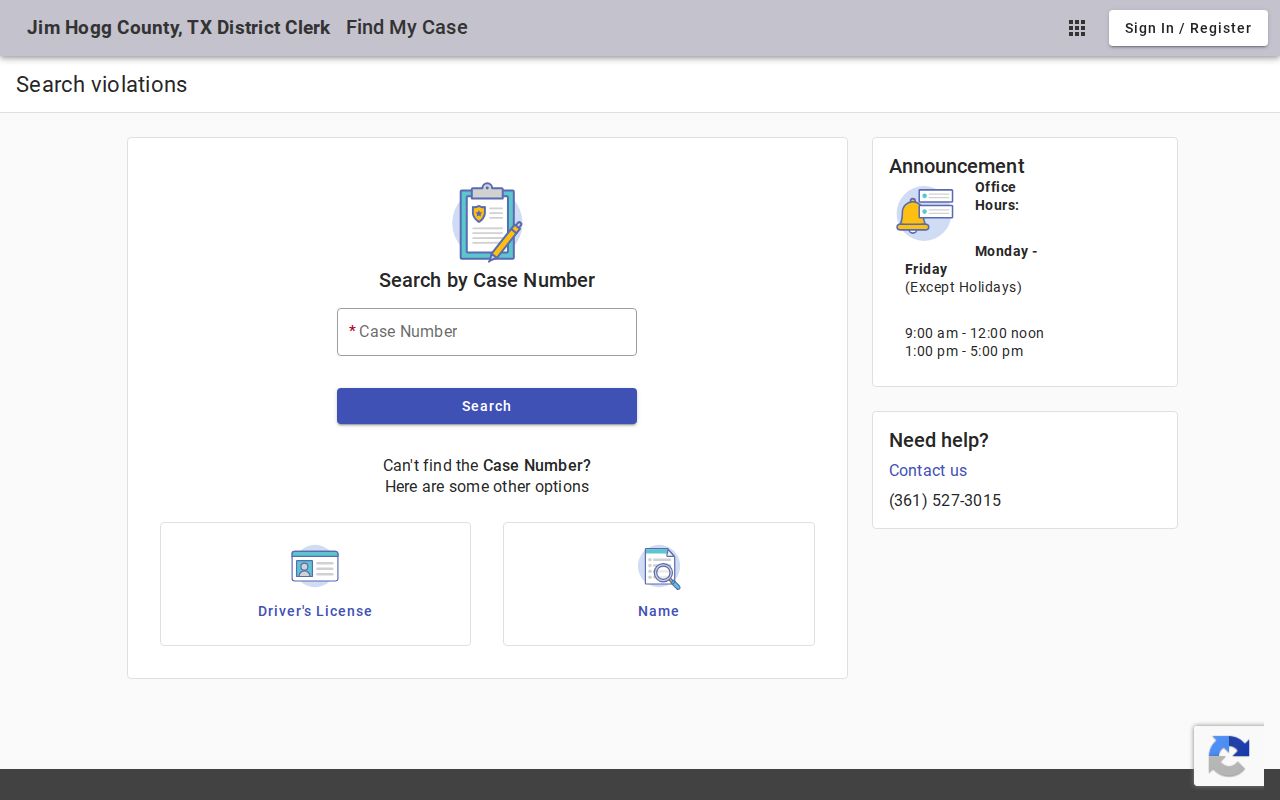This screenshot has height=800, width=1280.
Task: Focus the Case Number input field
Action: tap(487, 332)
